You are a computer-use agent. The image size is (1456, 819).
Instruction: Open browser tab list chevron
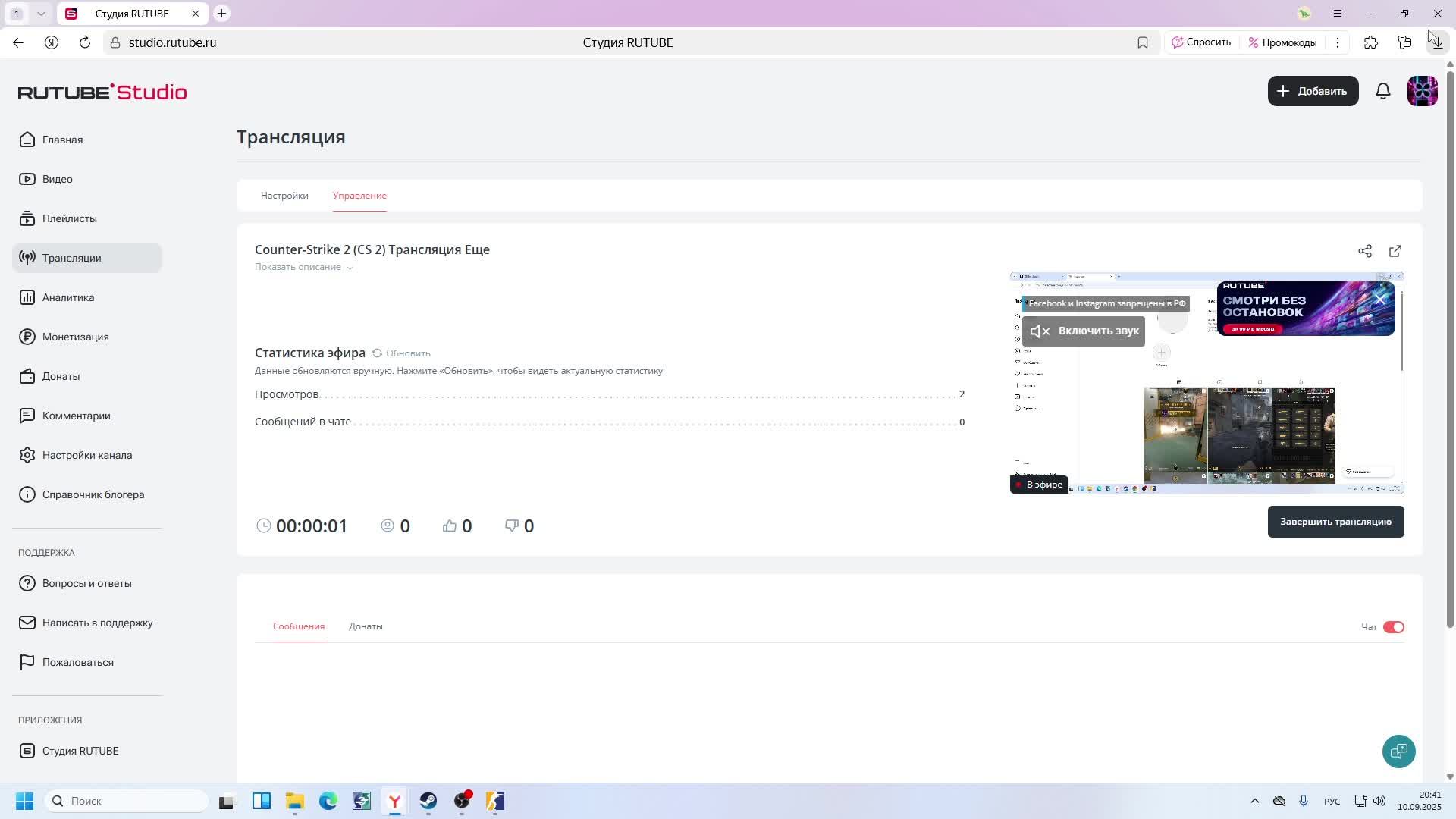click(41, 14)
